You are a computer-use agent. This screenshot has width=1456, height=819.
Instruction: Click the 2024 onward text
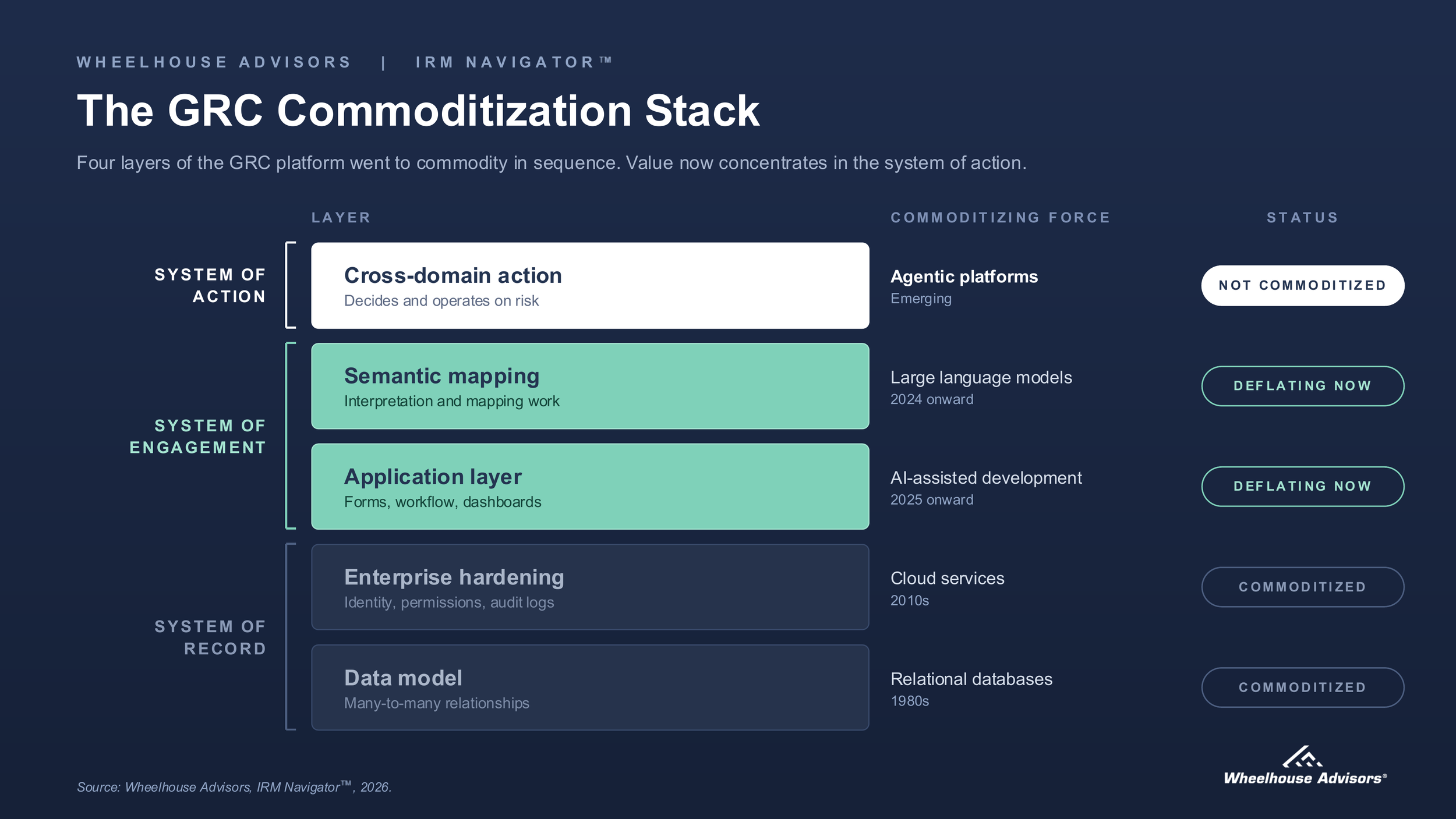(932, 399)
